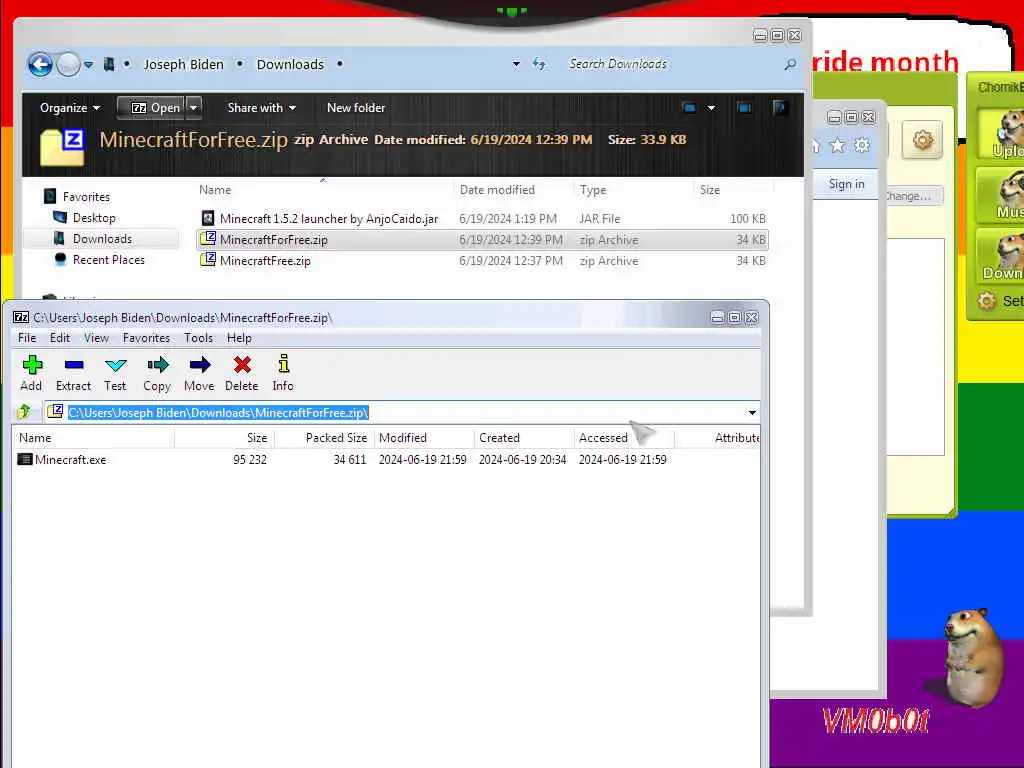This screenshot has height=768, width=1024.
Task: Click Joseph Biden breadcrumb in Explorer
Action: (184, 64)
